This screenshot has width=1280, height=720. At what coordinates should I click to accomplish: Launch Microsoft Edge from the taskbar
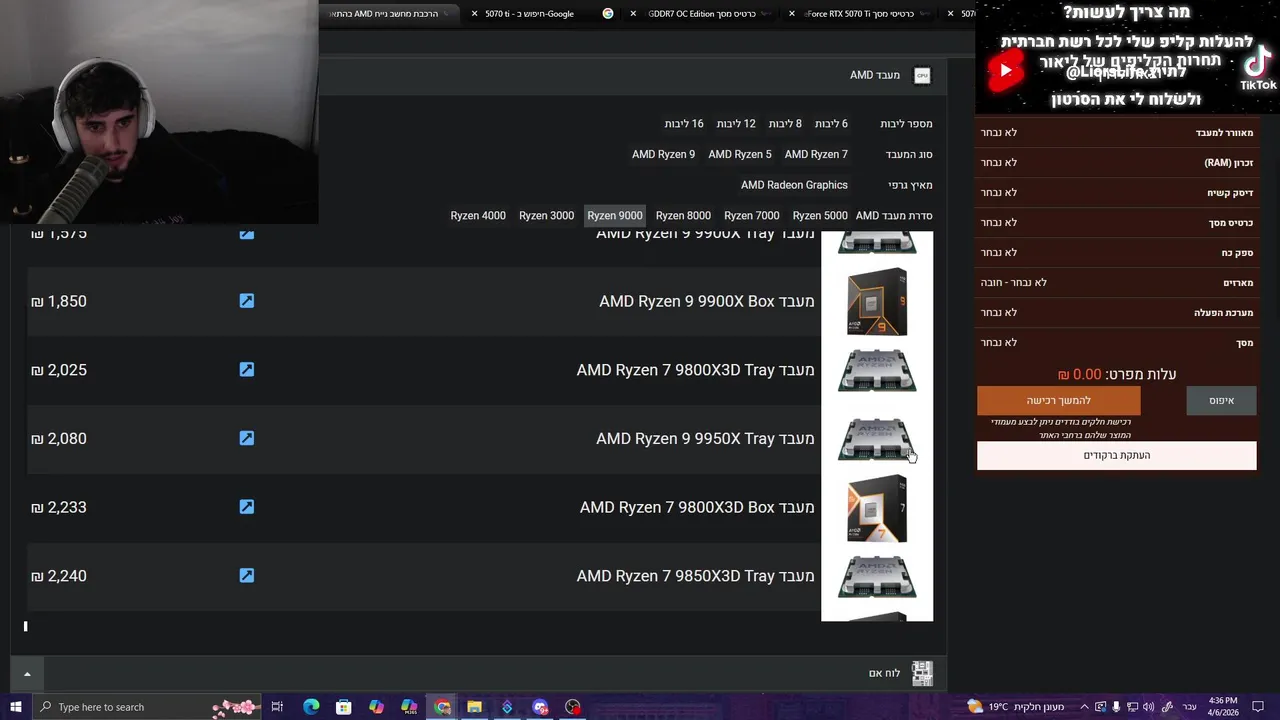coord(311,707)
